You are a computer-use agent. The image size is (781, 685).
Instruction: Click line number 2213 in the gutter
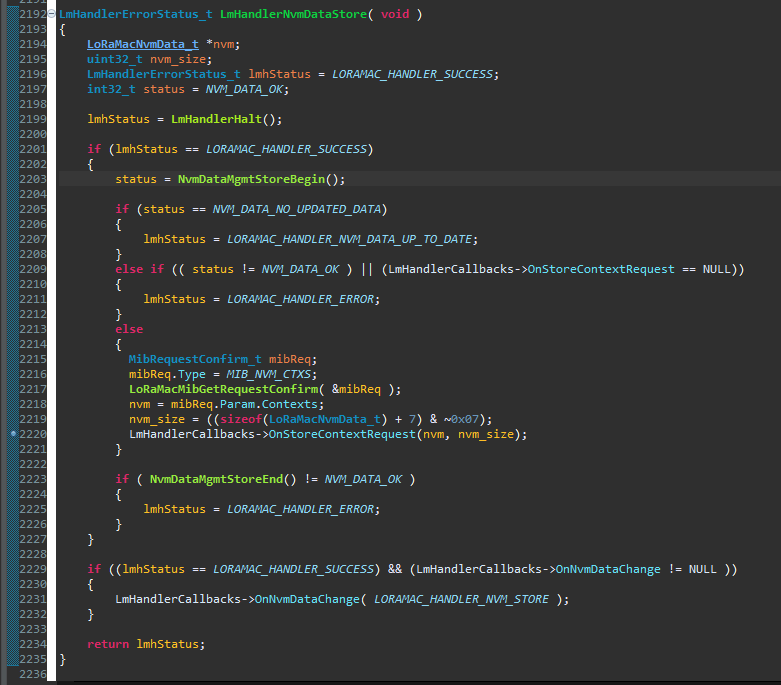pos(33,329)
